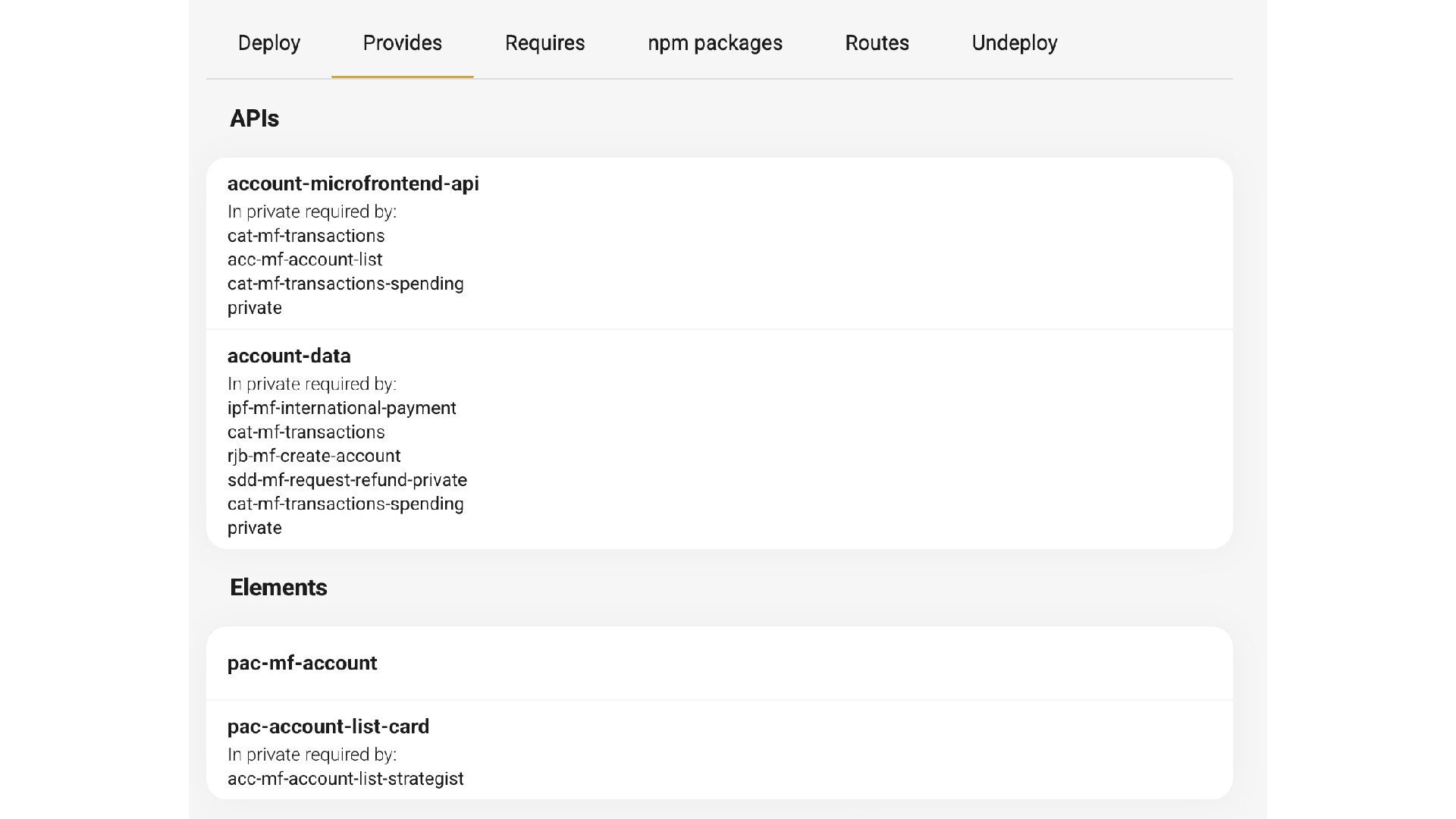The image size is (1456, 819).
Task: Click the account-data API heading
Action: tap(289, 356)
